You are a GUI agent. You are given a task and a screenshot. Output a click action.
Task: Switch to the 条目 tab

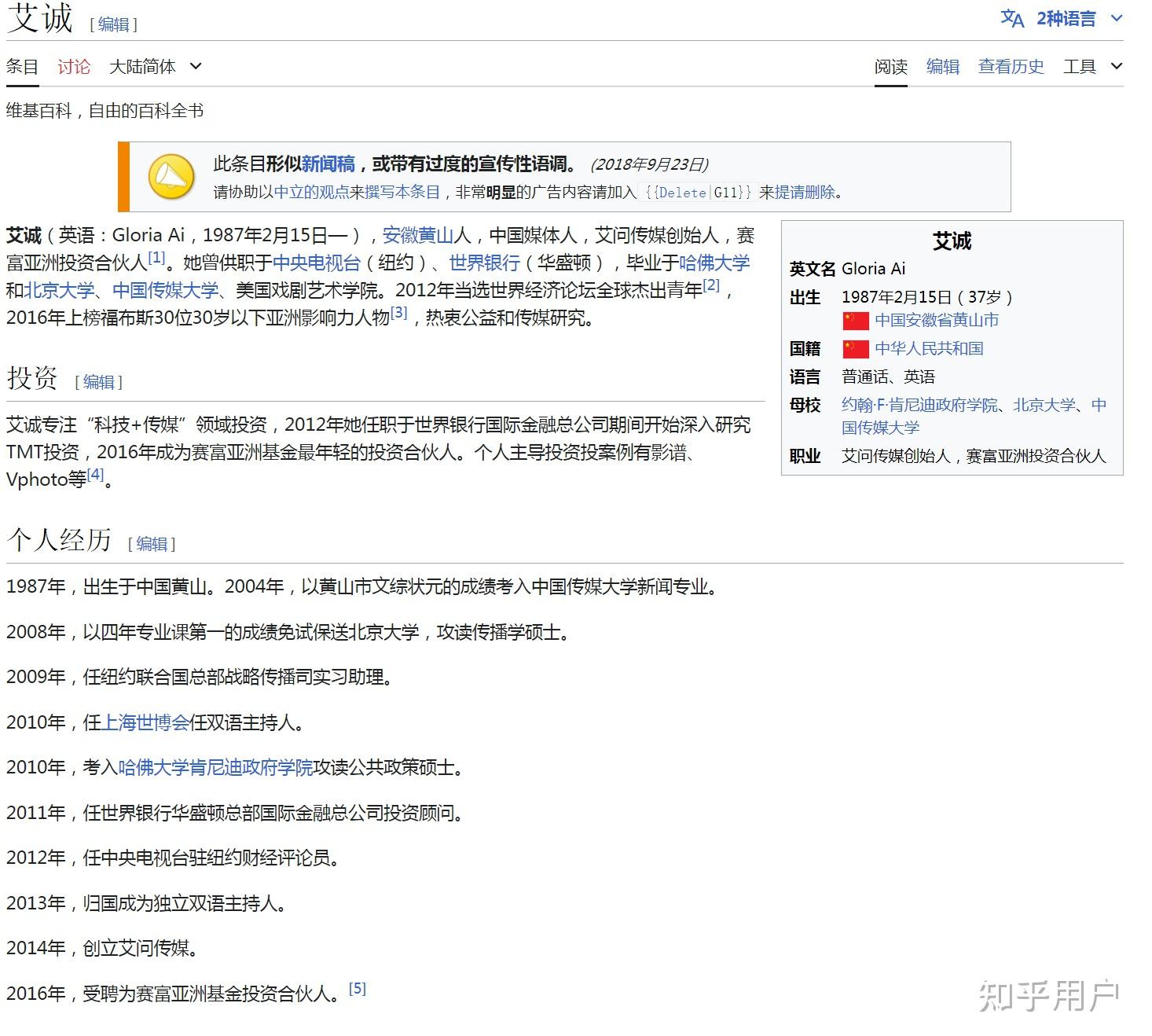tap(22, 67)
